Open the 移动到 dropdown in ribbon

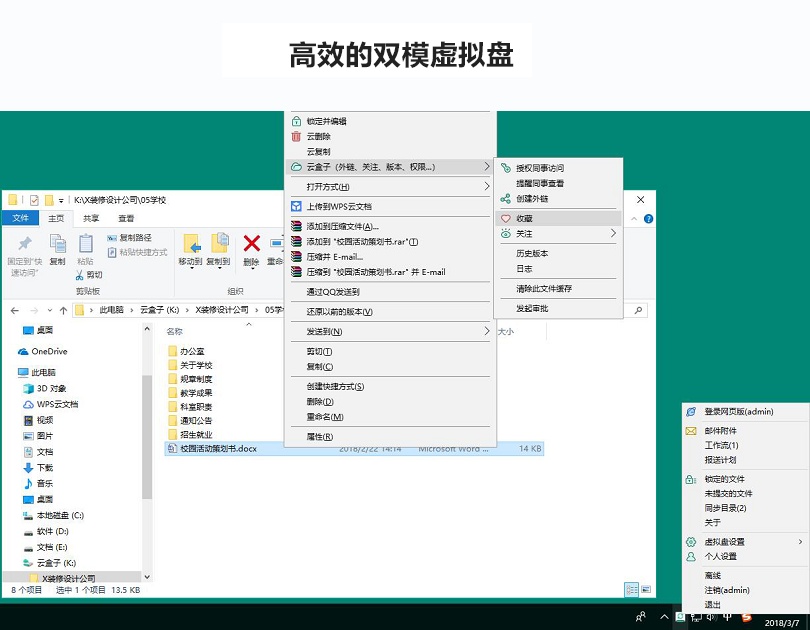[x=191, y=266]
